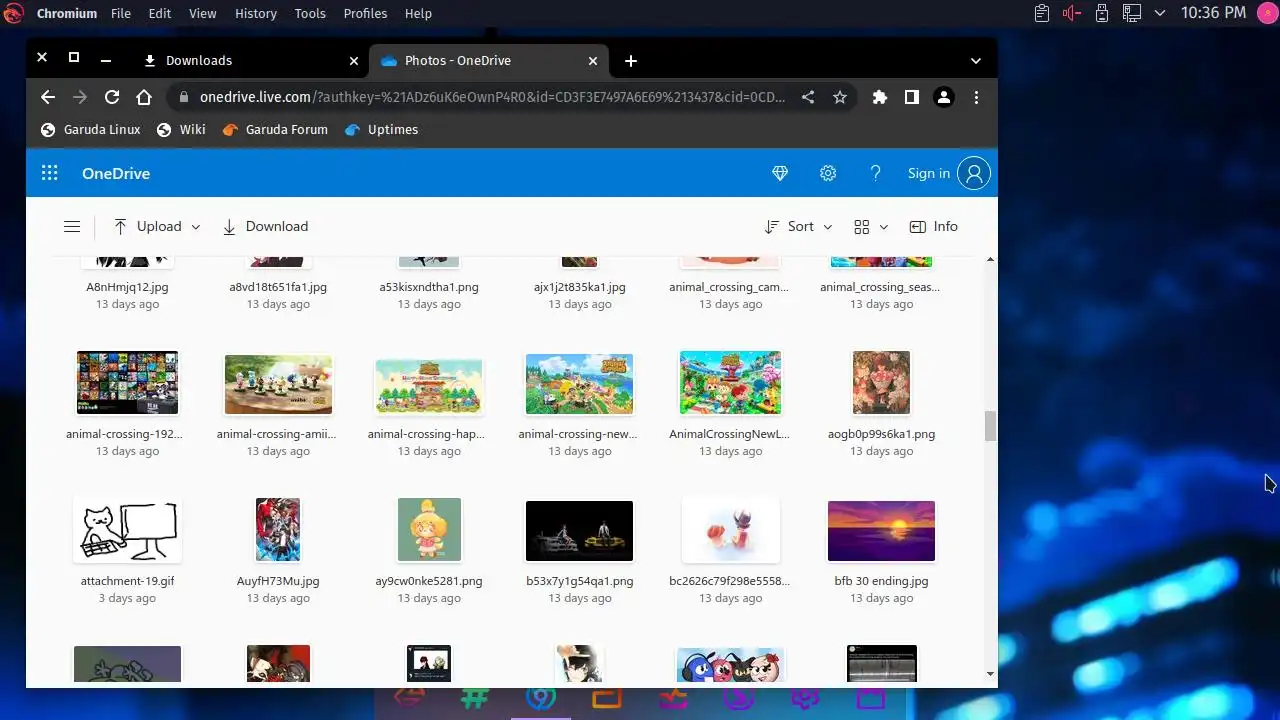Click the Garuda logo at top left
1280x720 pixels.
click(x=14, y=13)
